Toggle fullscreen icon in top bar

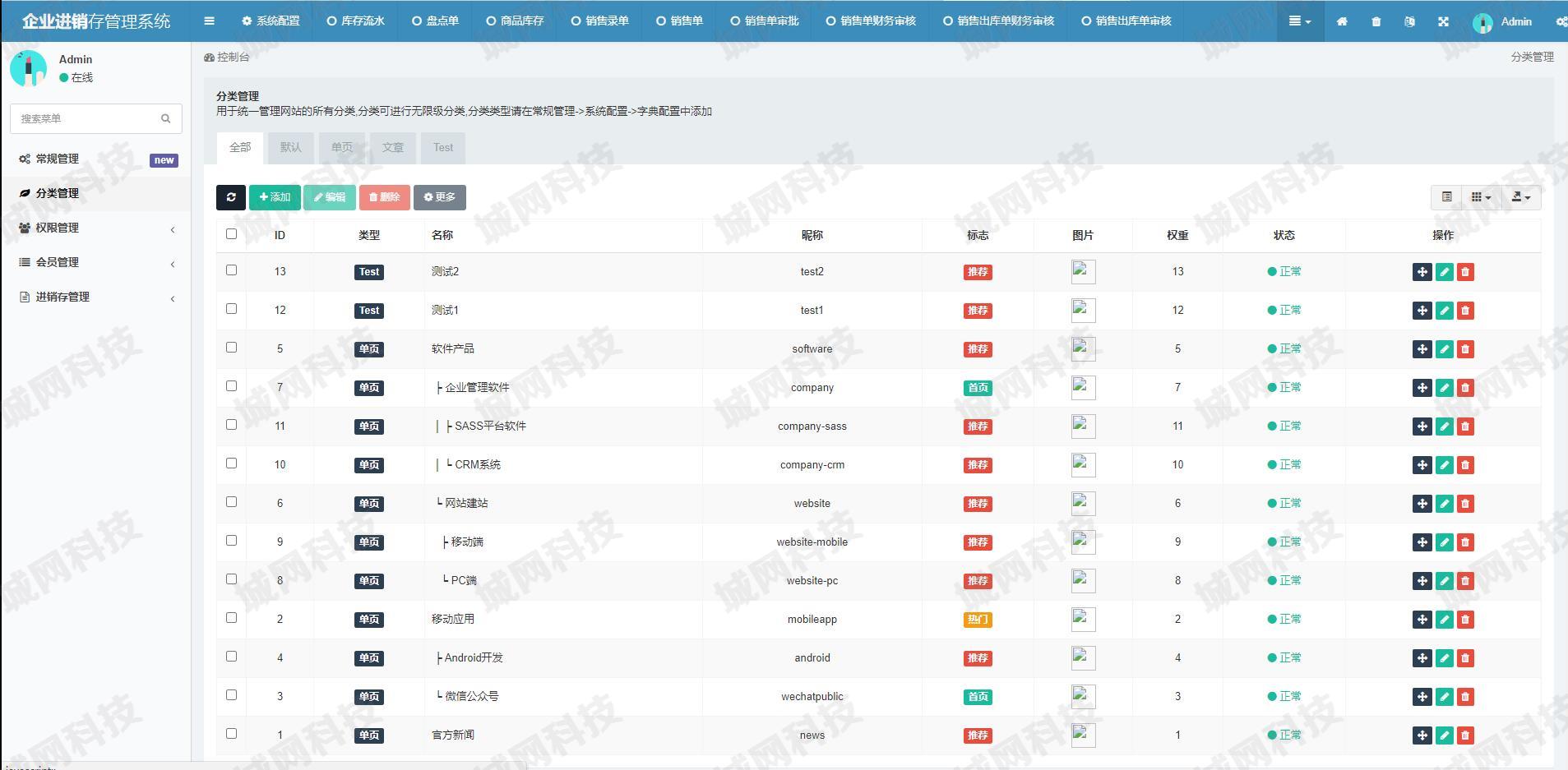pos(1443,21)
